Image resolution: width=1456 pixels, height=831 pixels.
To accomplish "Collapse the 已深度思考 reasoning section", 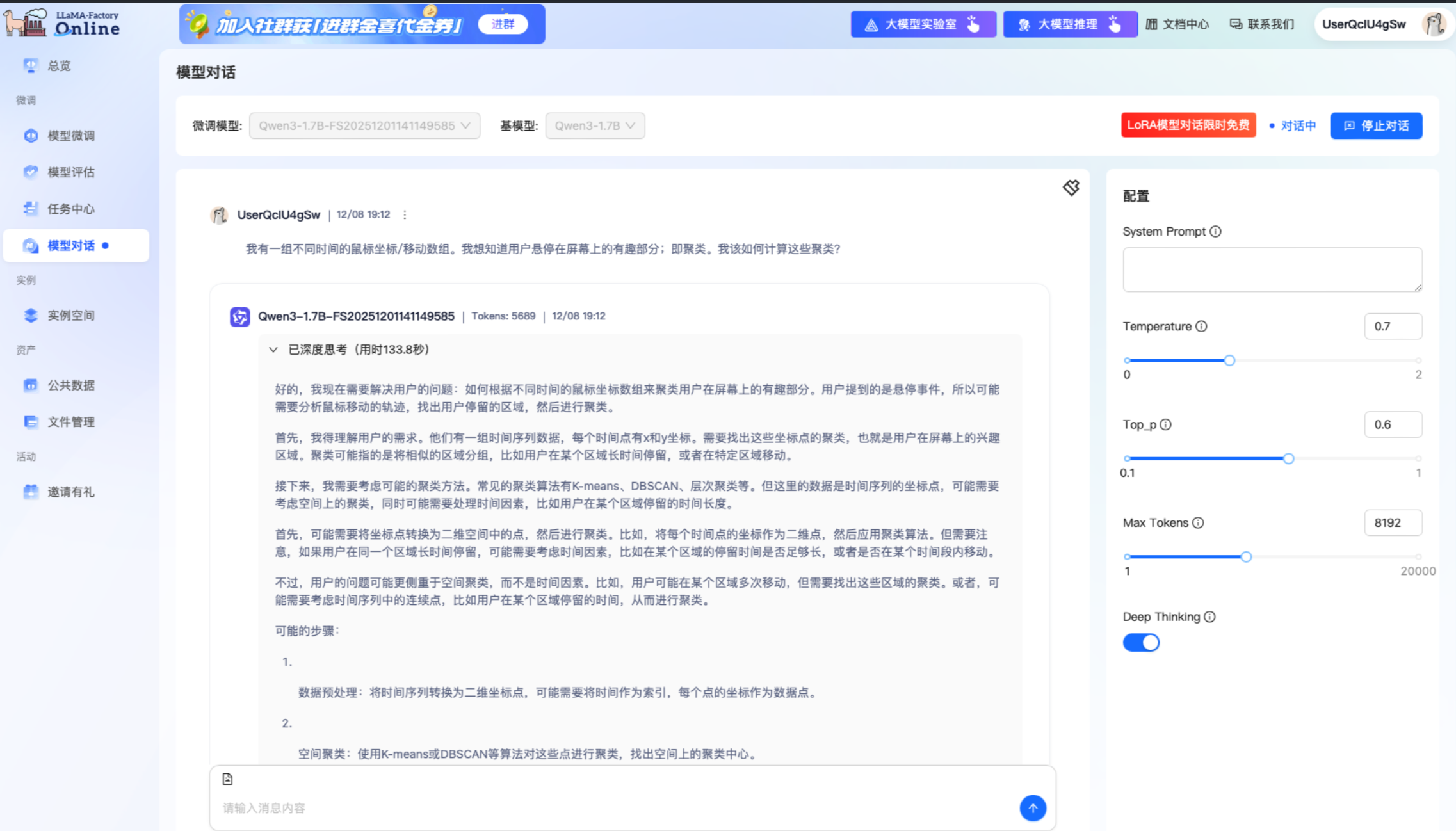I will pyautogui.click(x=272, y=350).
